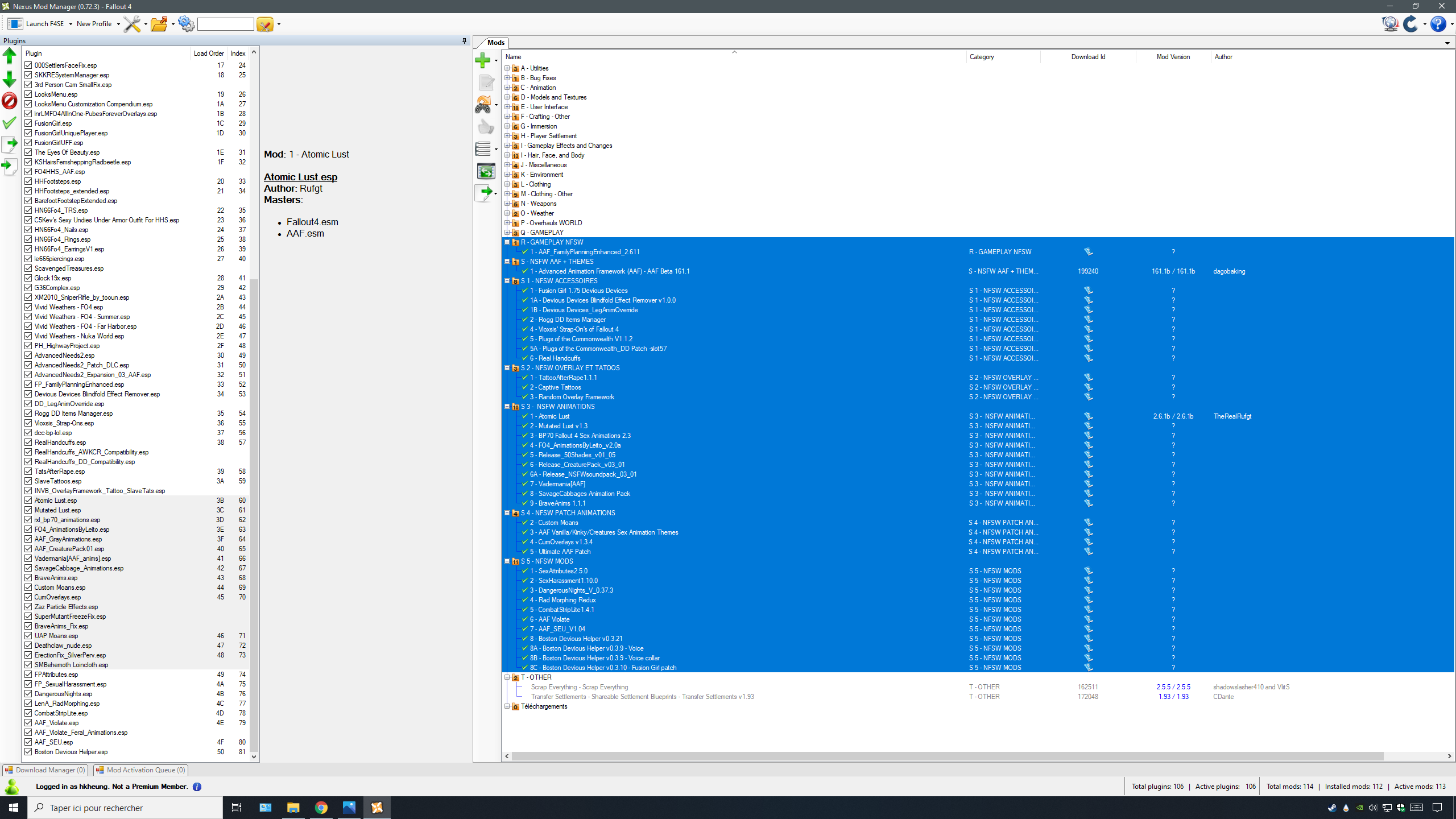
Task: Click the green move plugin down arrow
Action: coord(10,78)
